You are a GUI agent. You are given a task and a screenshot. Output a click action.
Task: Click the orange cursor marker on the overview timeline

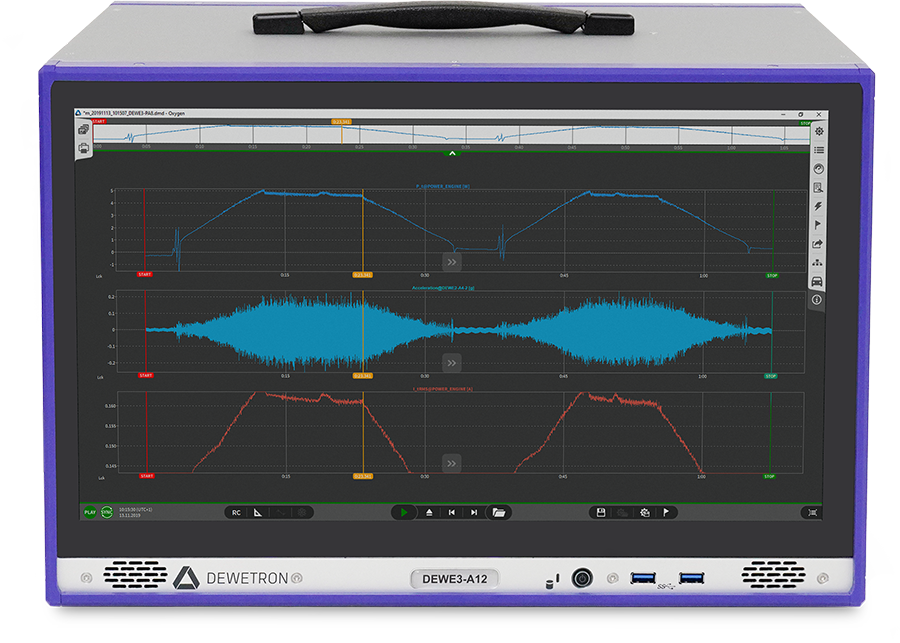[341, 121]
